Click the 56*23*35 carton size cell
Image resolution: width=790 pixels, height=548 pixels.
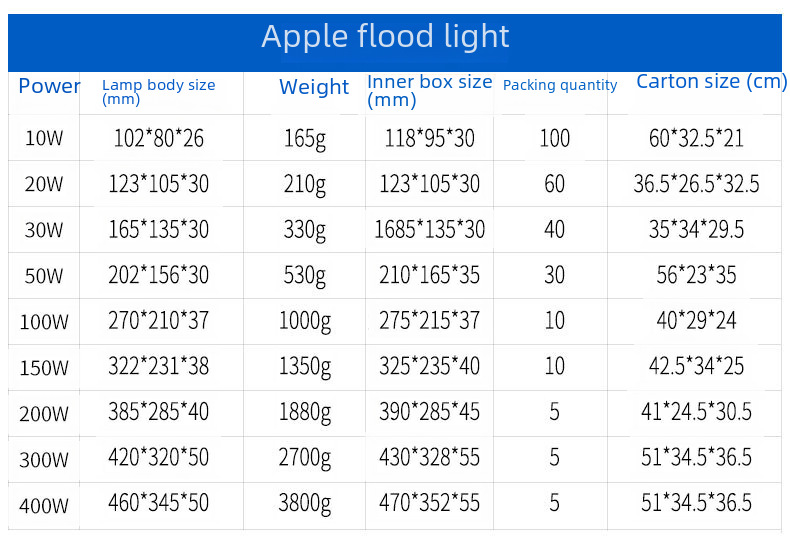pyautogui.click(x=696, y=275)
